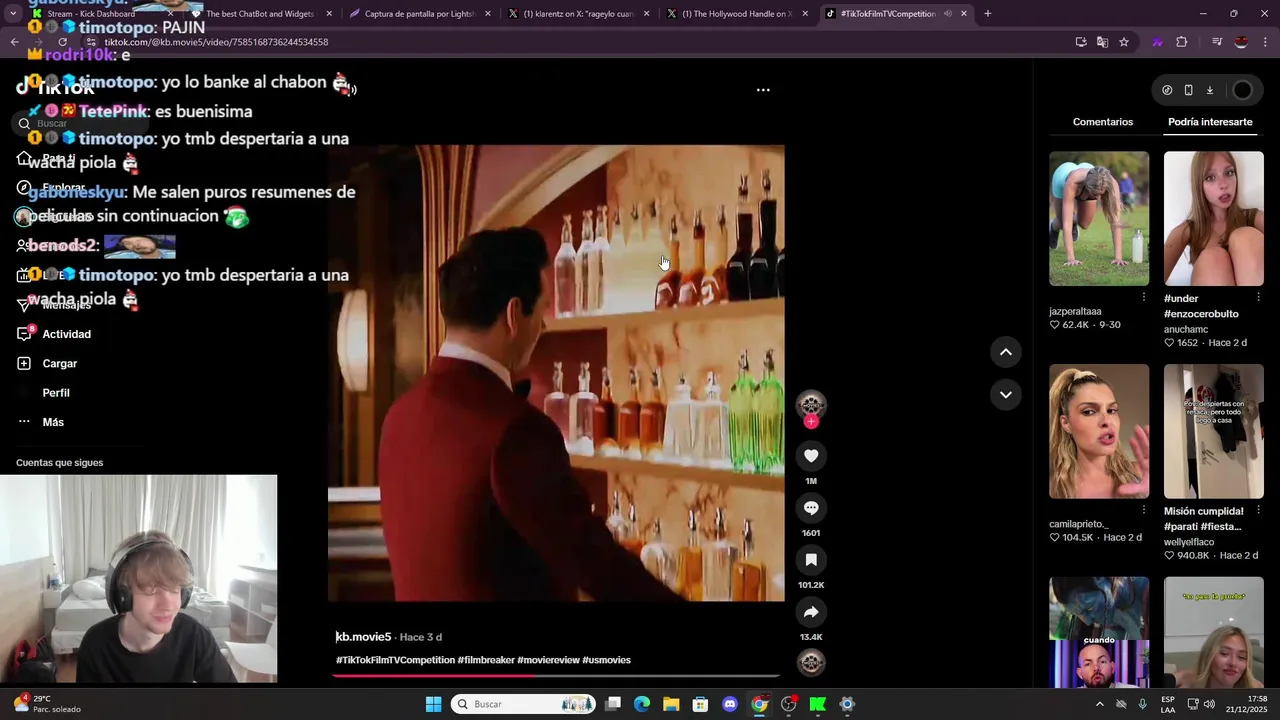This screenshot has height=720, width=1280.
Task: Open Discord from the taskbar
Action: tap(730, 704)
